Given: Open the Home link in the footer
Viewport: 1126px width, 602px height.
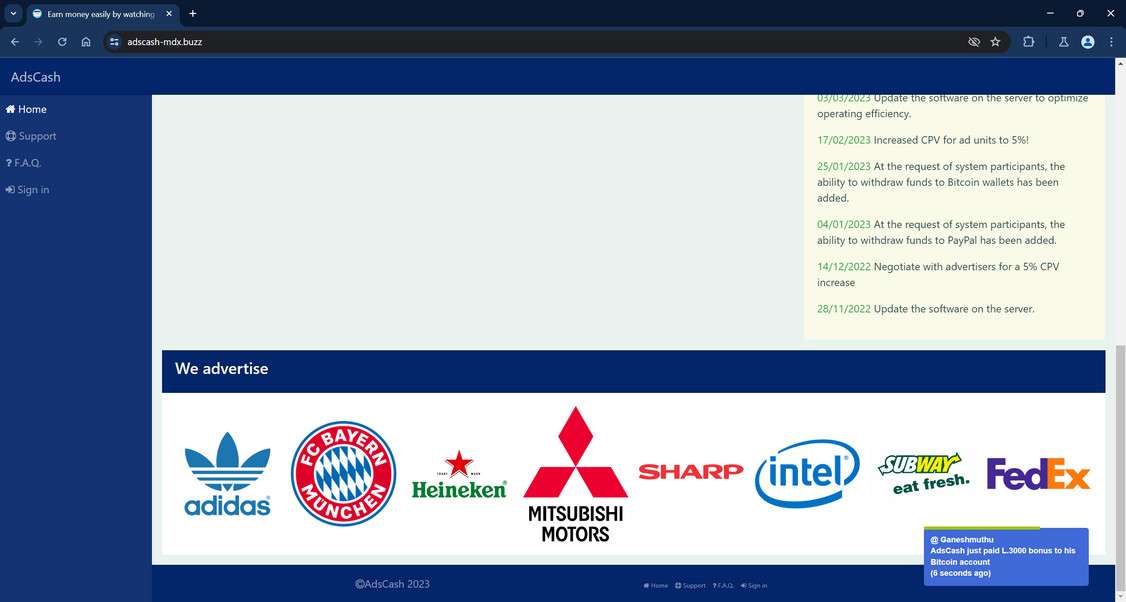Looking at the screenshot, I should click(x=656, y=585).
